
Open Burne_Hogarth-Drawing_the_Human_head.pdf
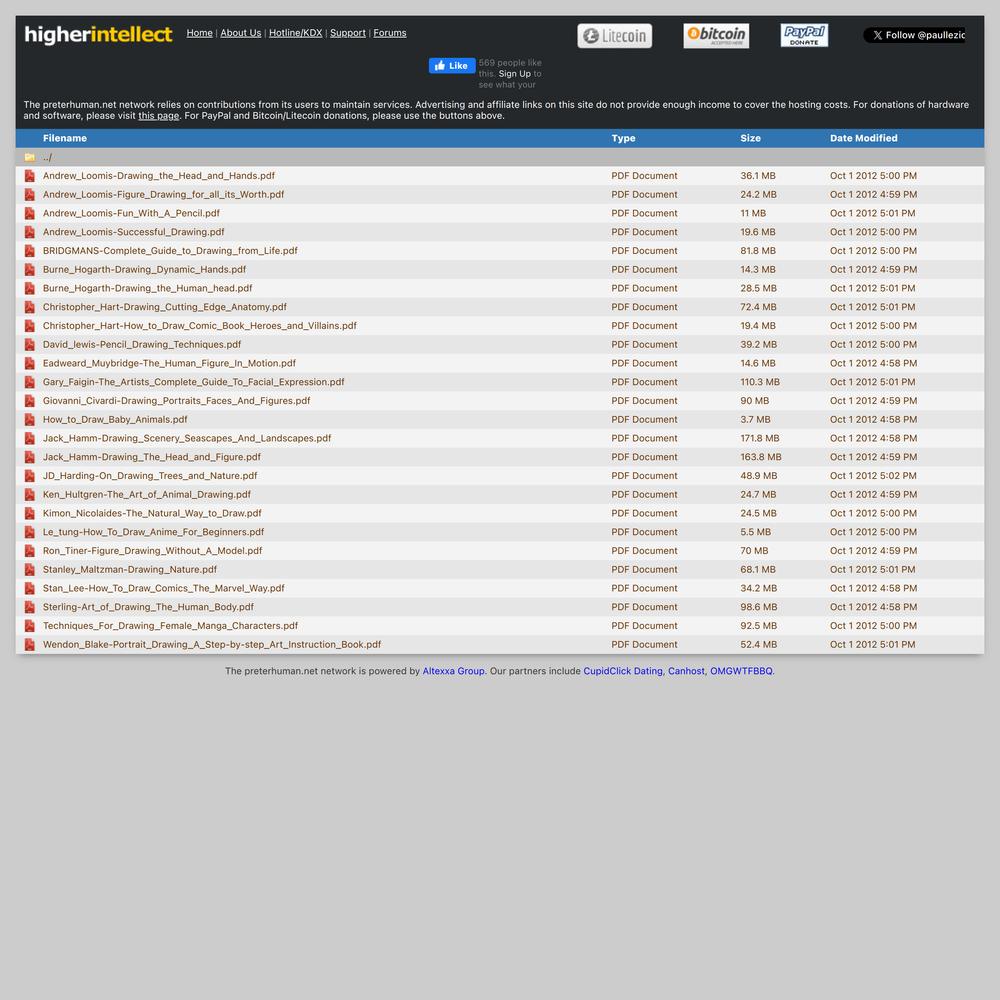coord(147,288)
